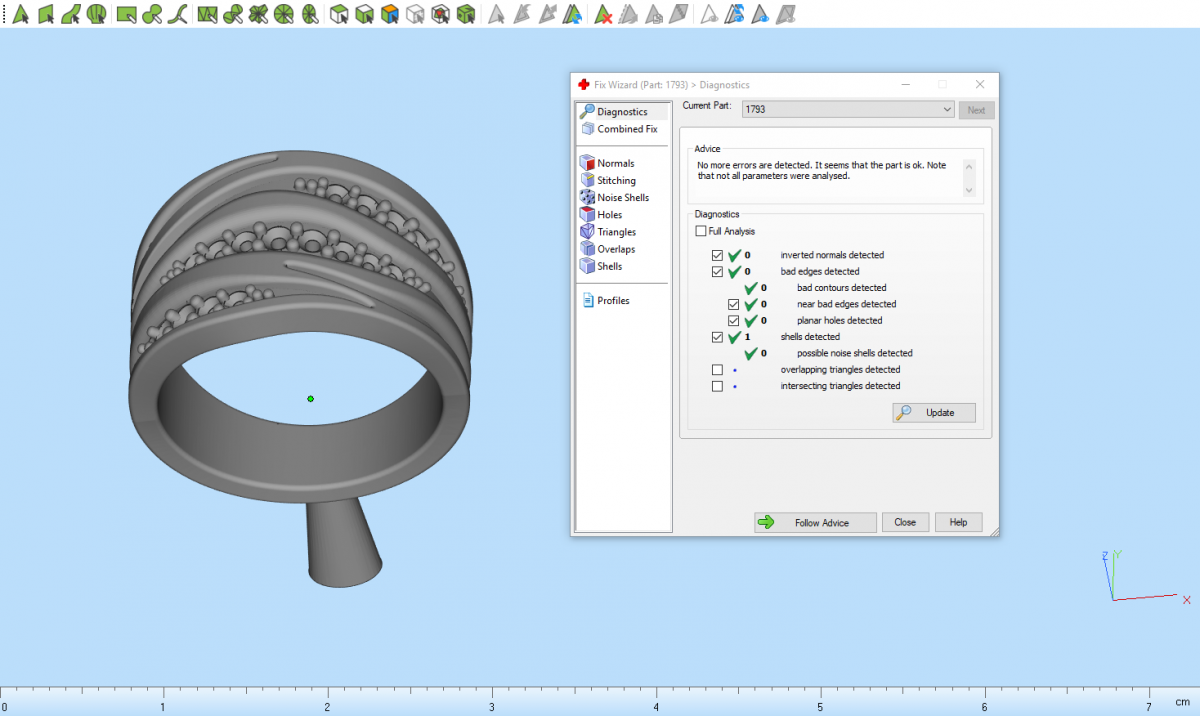The image size is (1200, 716).
Task: Click the red X delete triangle toolbar icon
Action: pos(603,15)
